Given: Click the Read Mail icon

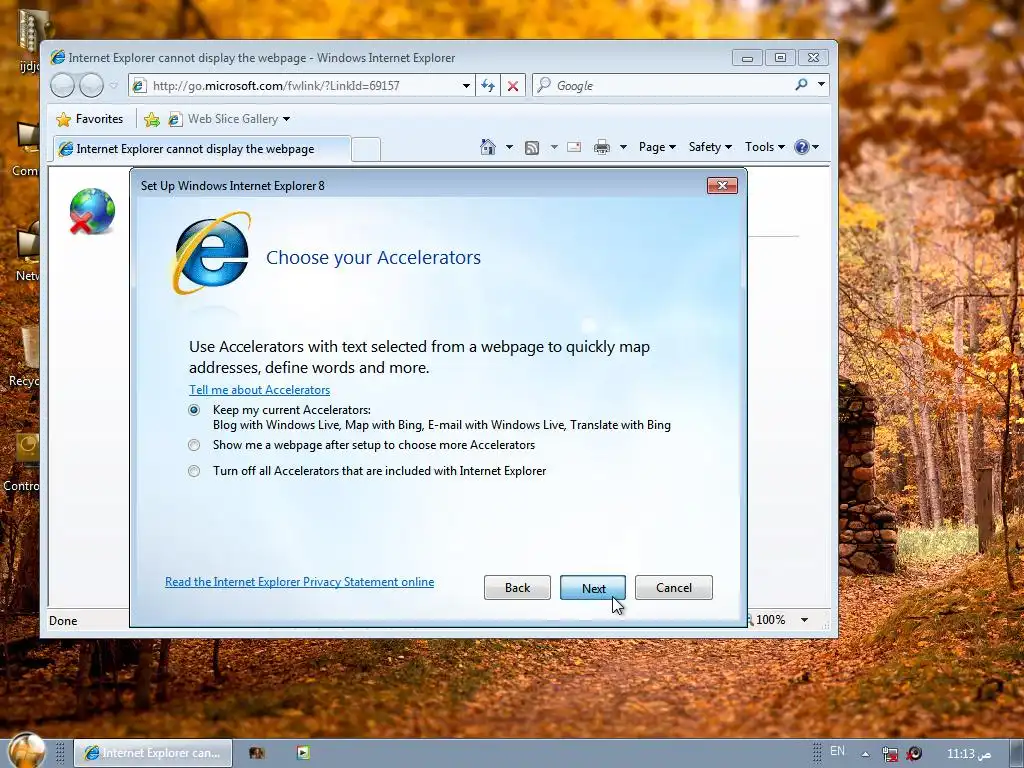Looking at the screenshot, I should pyautogui.click(x=574, y=147).
